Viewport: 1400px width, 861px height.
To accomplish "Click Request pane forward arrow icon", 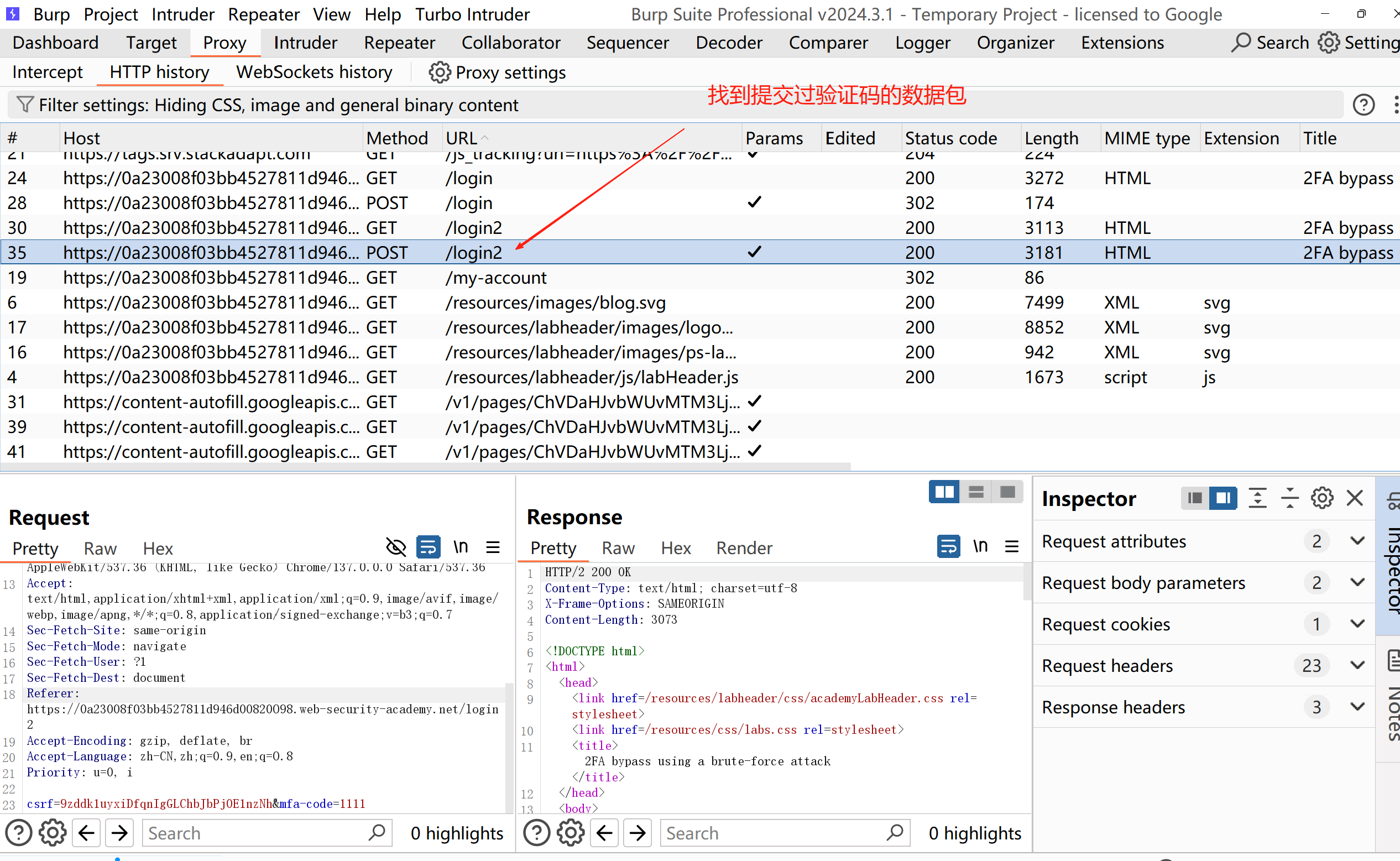I will [119, 833].
